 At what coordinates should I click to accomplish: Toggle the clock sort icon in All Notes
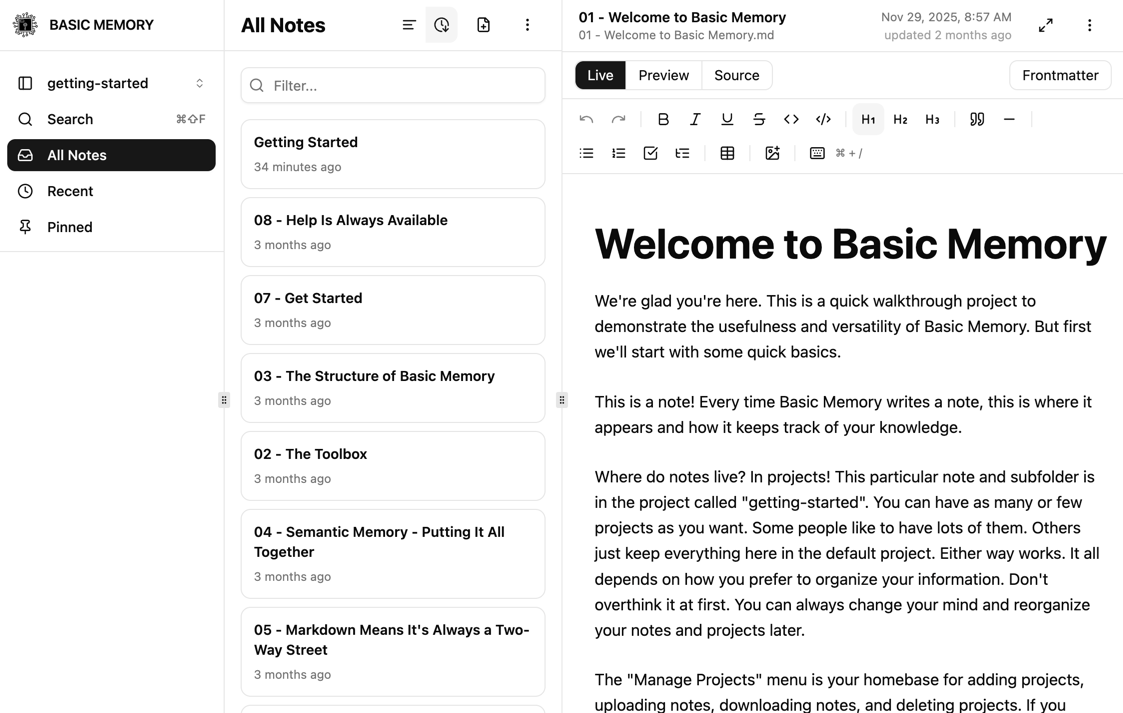(442, 25)
